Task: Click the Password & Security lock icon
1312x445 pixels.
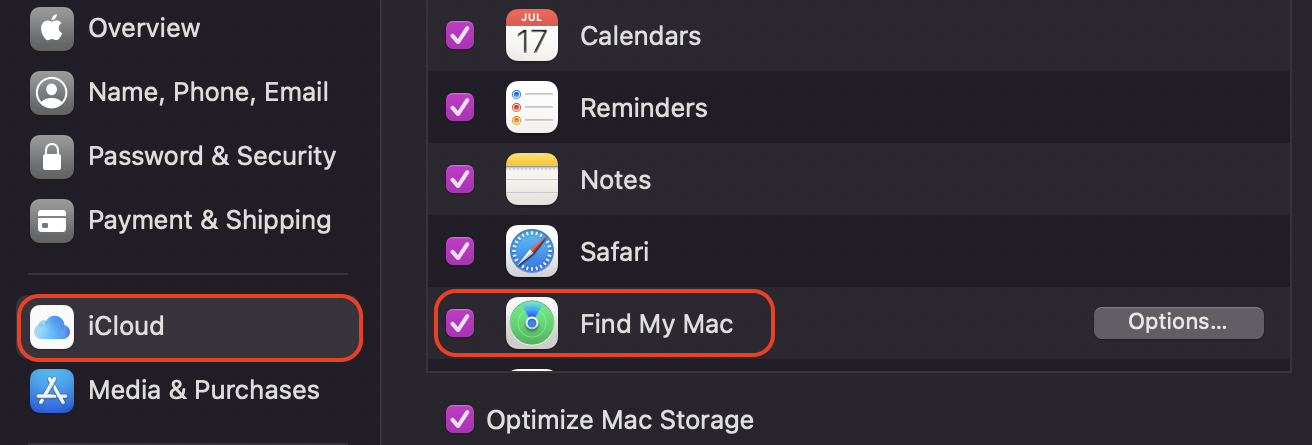Action: [51, 156]
